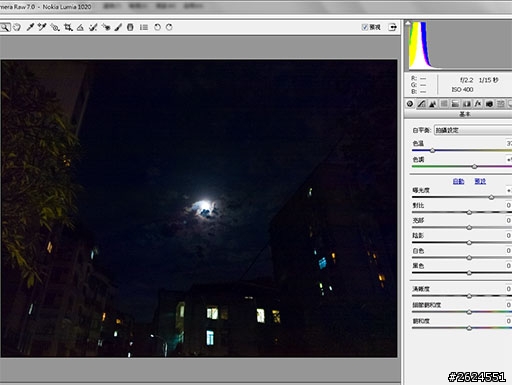
Task: Click the 色溫 temperature slider handle
Action: click(432, 151)
